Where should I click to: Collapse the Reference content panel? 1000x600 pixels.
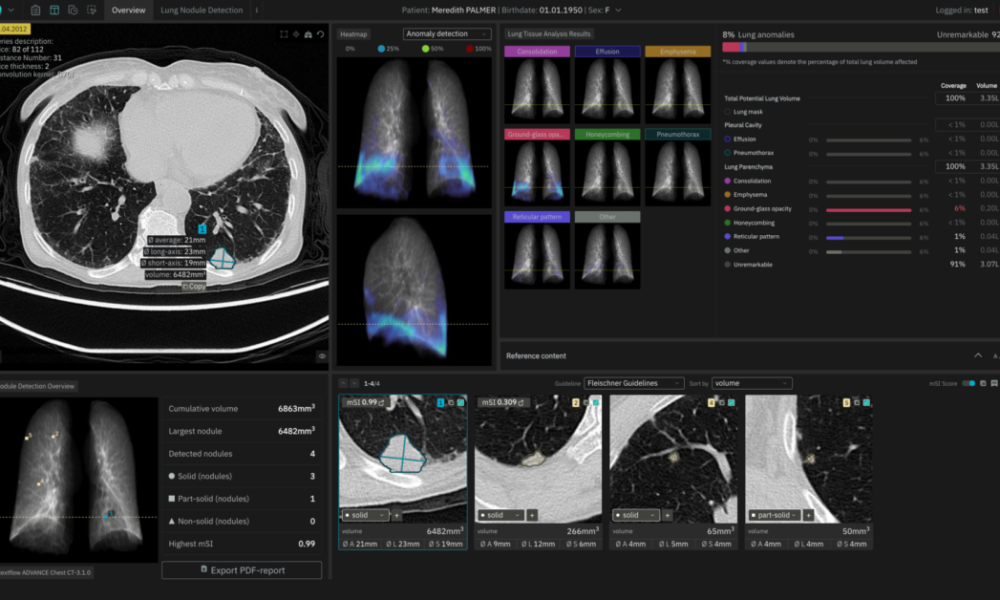pos(978,355)
